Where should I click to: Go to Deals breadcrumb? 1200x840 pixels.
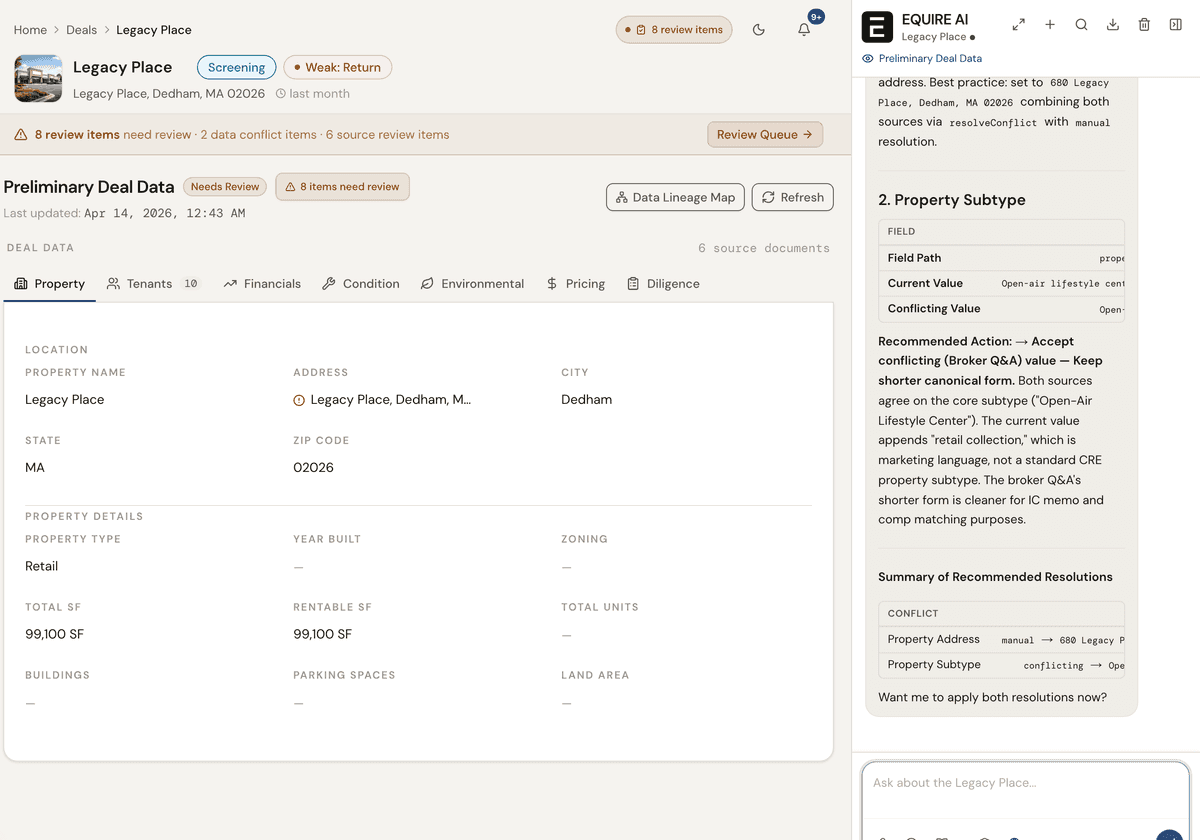click(82, 30)
